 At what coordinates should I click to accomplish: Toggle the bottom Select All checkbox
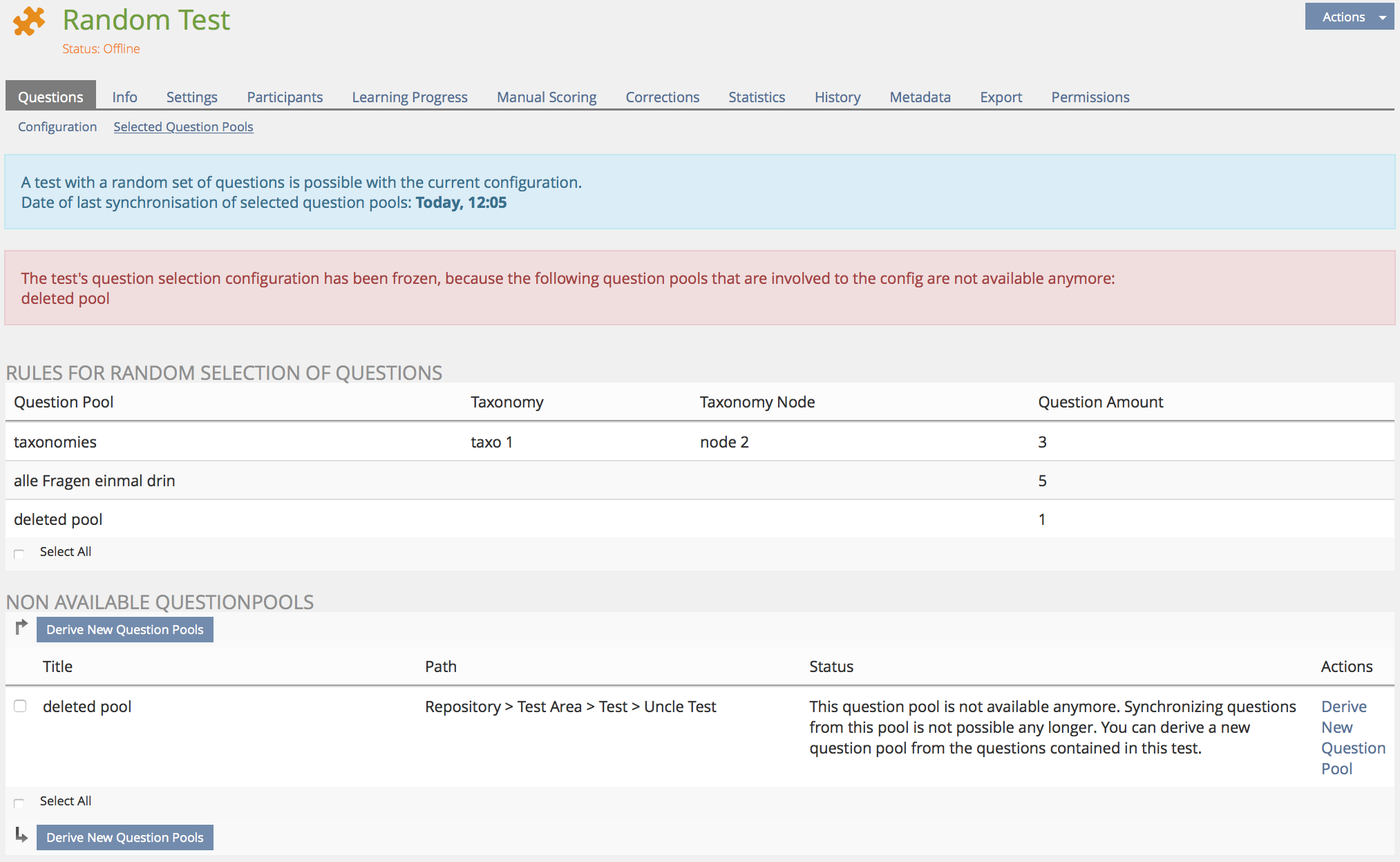pos(19,803)
